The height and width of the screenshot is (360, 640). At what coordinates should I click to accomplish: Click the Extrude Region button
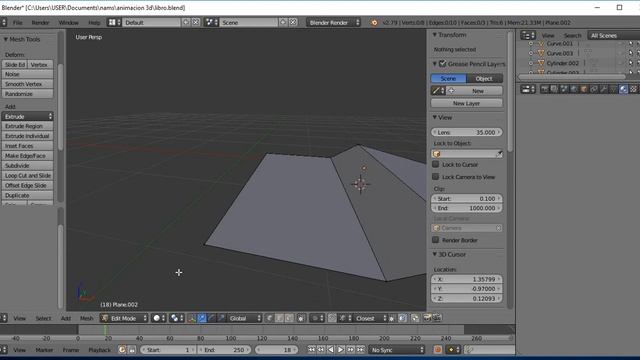click(27, 126)
